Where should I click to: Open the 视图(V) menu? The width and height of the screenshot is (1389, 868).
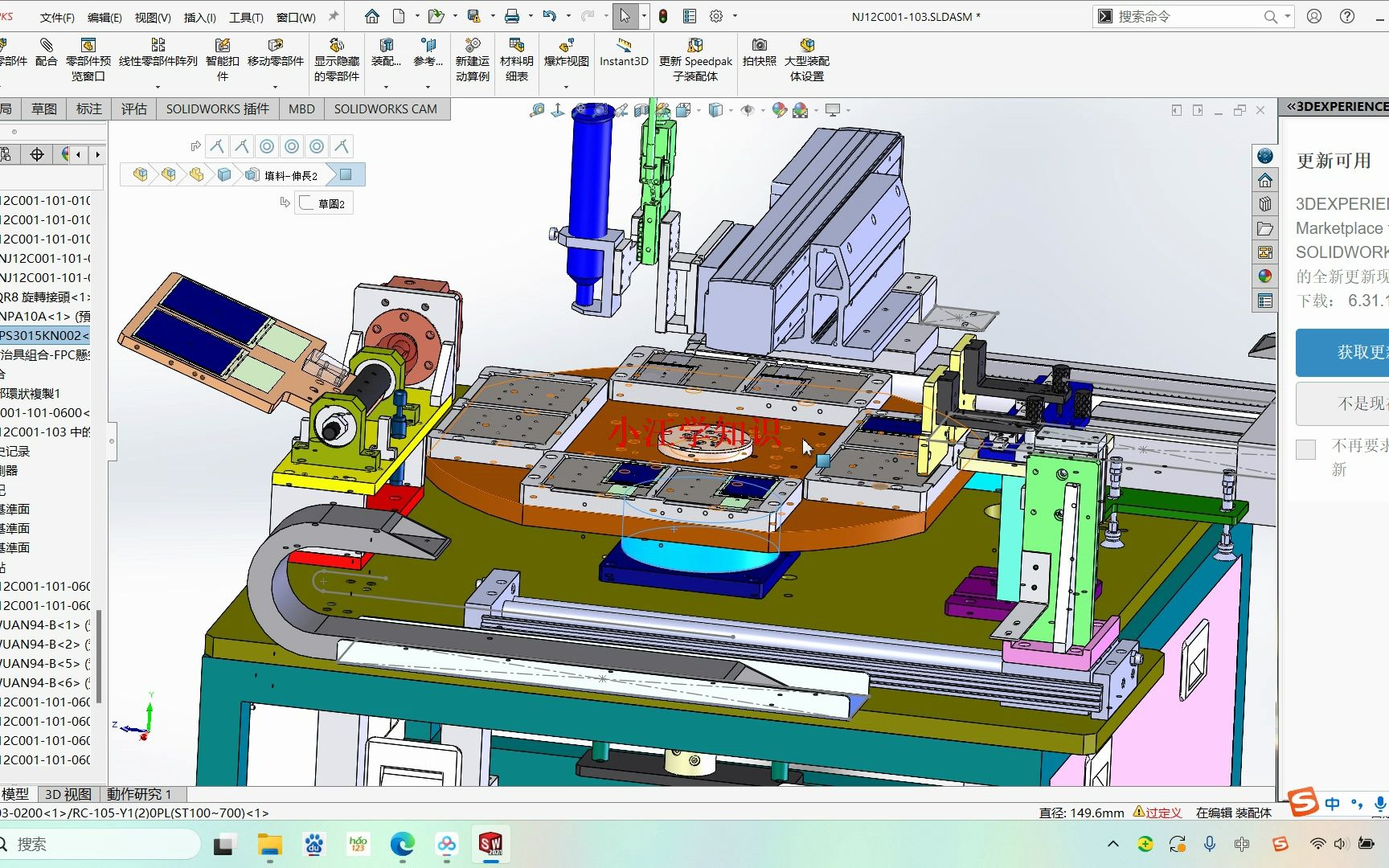pyautogui.click(x=153, y=17)
